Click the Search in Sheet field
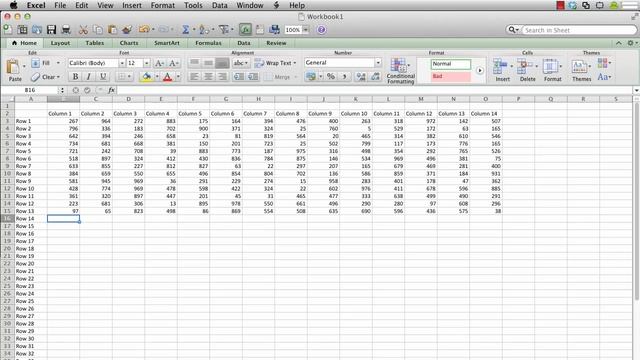640x360 pixels. point(578,30)
